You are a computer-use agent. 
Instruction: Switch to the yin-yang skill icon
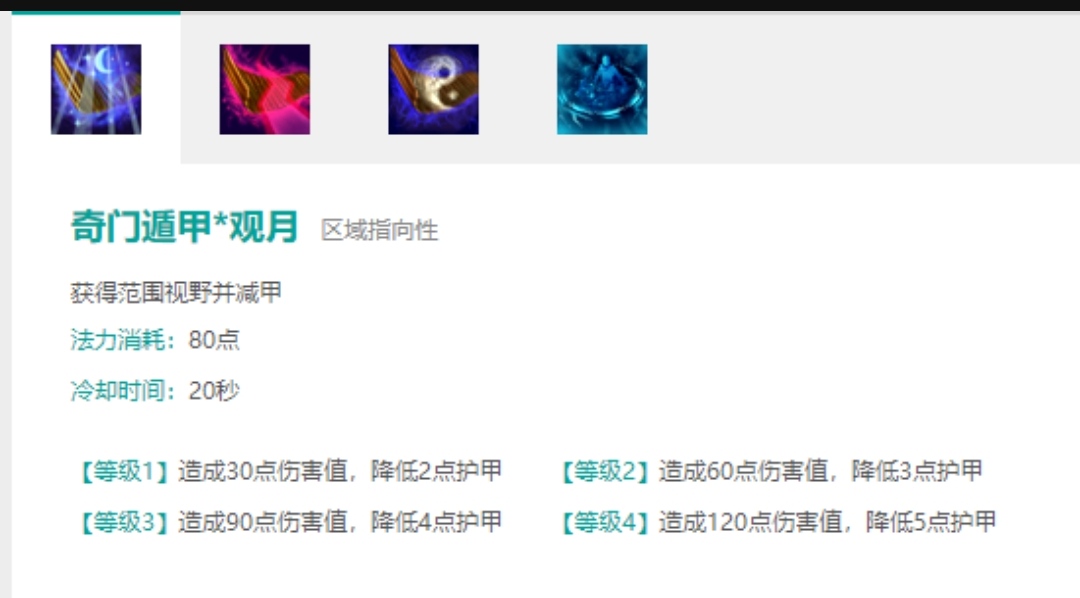pos(433,89)
